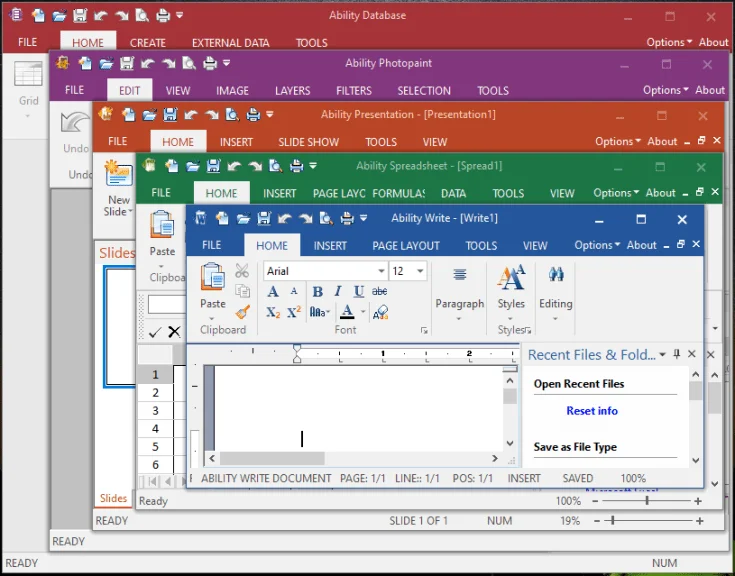Click Print icon in Ability Write titlebar

[x=347, y=218]
